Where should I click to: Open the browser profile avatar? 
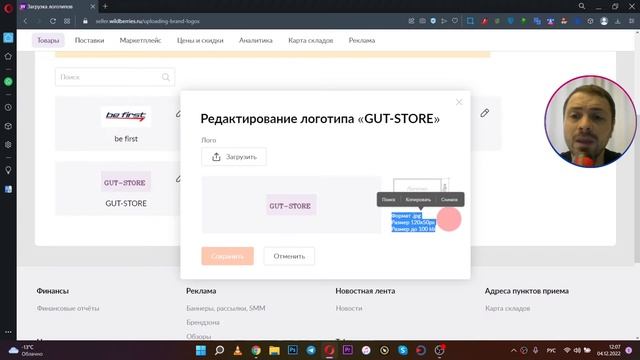click(604, 21)
